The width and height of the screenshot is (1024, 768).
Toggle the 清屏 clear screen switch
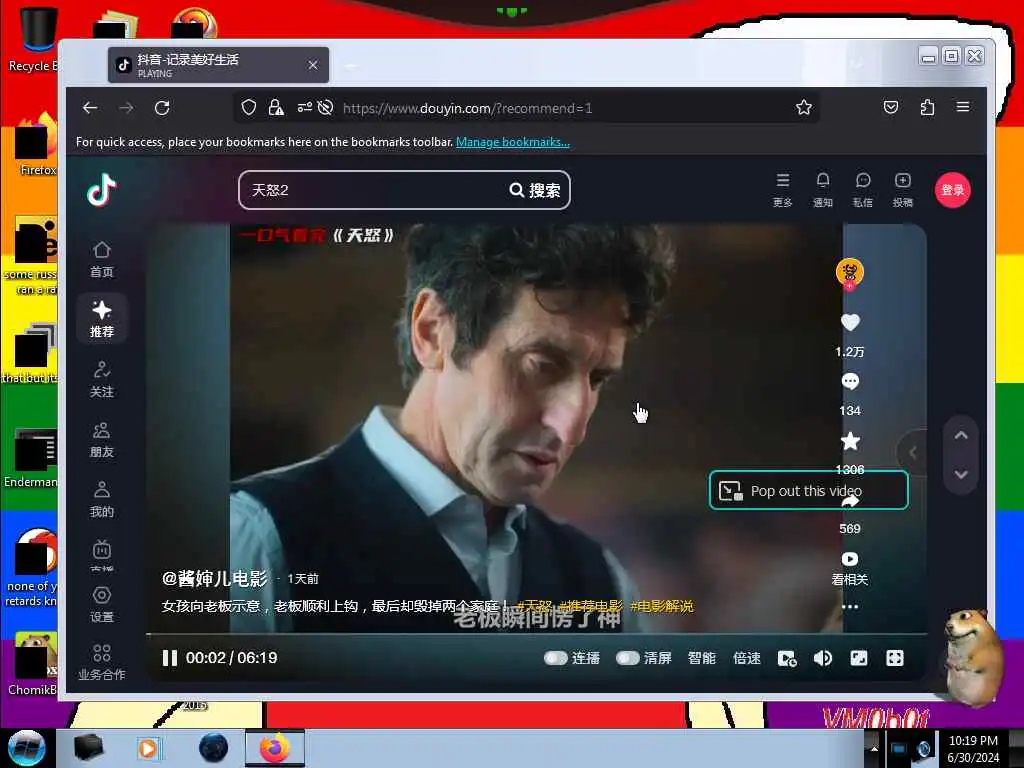click(x=628, y=658)
